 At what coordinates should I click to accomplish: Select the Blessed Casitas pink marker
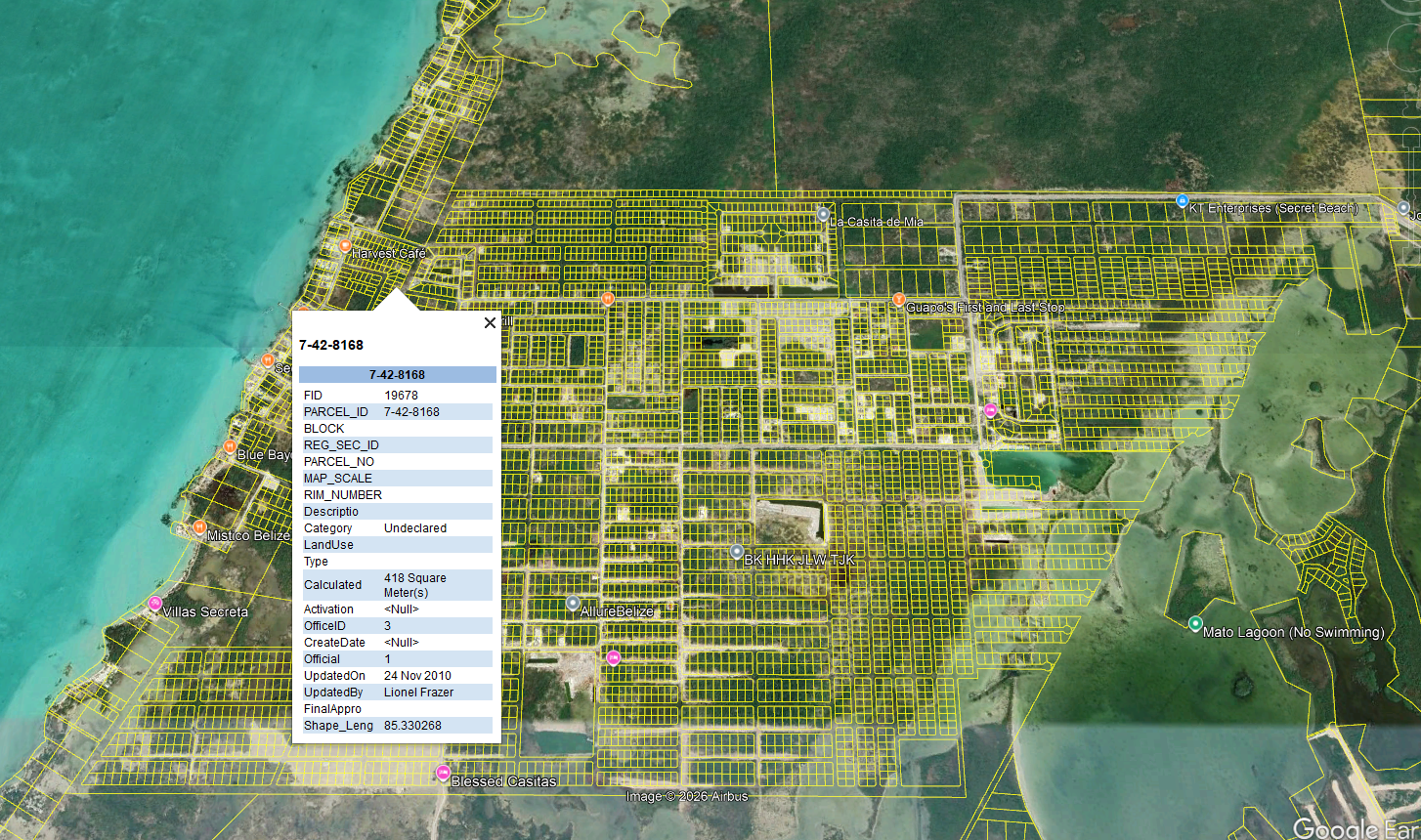click(x=443, y=774)
